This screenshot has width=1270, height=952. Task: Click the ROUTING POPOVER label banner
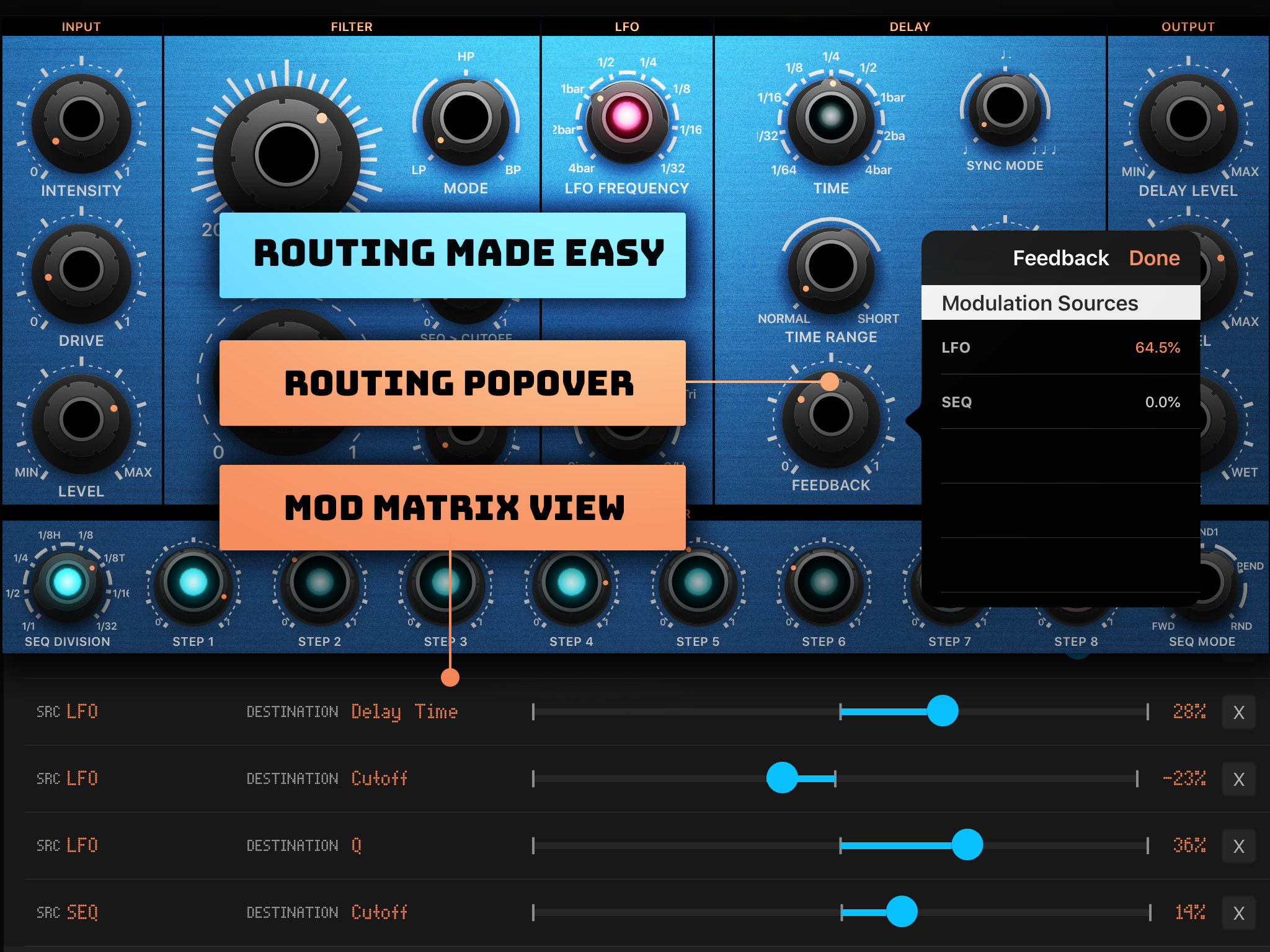(x=453, y=383)
